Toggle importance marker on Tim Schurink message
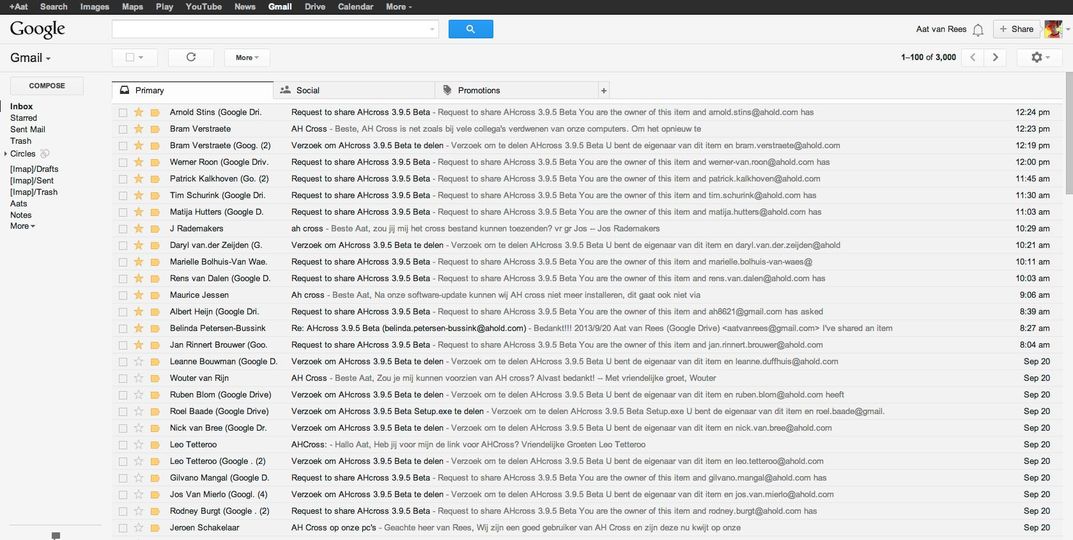The width and height of the screenshot is (1073, 540). pyautogui.click(x=155, y=195)
